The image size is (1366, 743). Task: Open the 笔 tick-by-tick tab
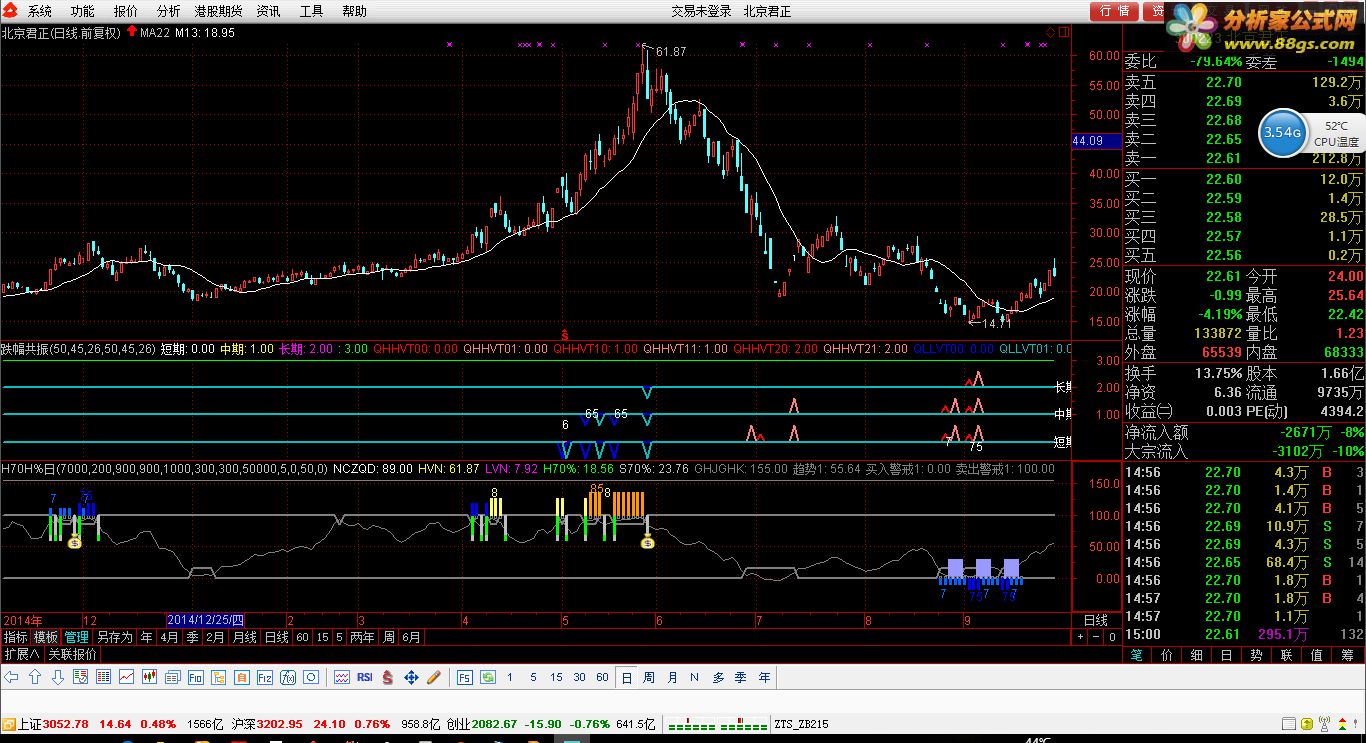[1137, 655]
